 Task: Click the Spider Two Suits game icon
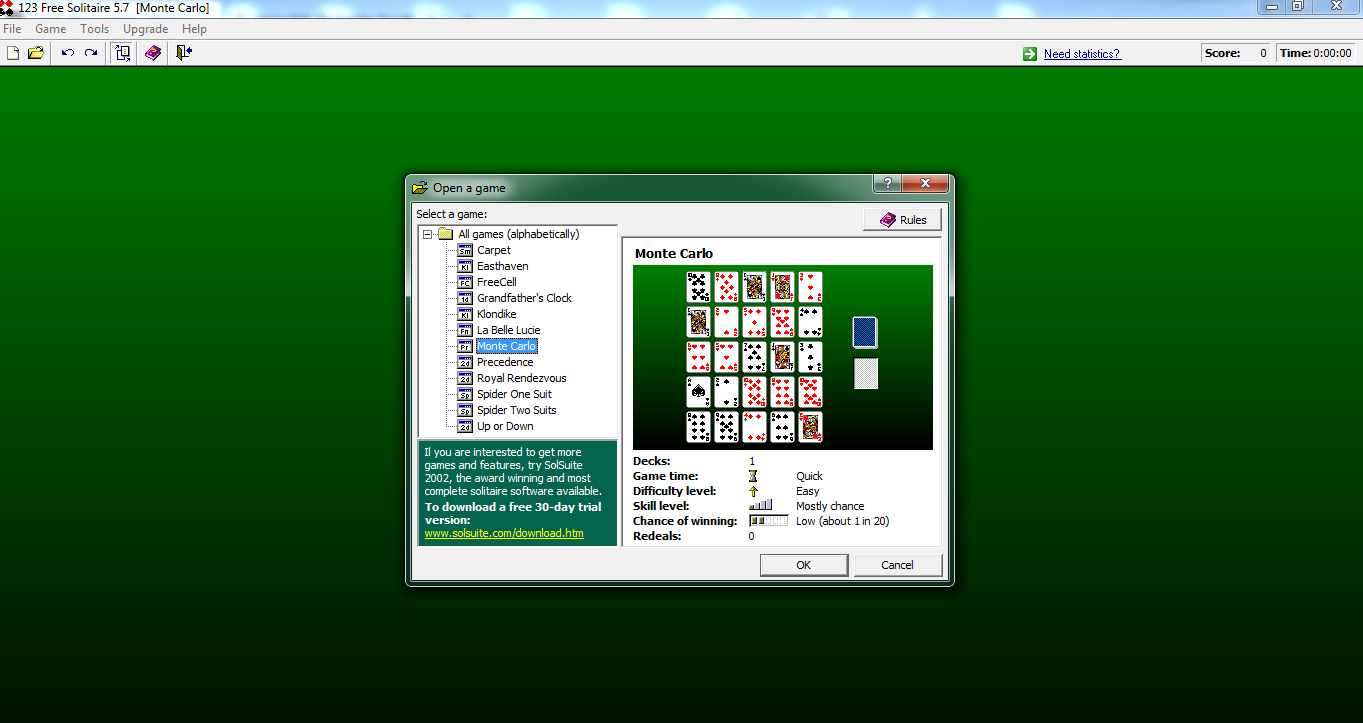click(x=465, y=410)
